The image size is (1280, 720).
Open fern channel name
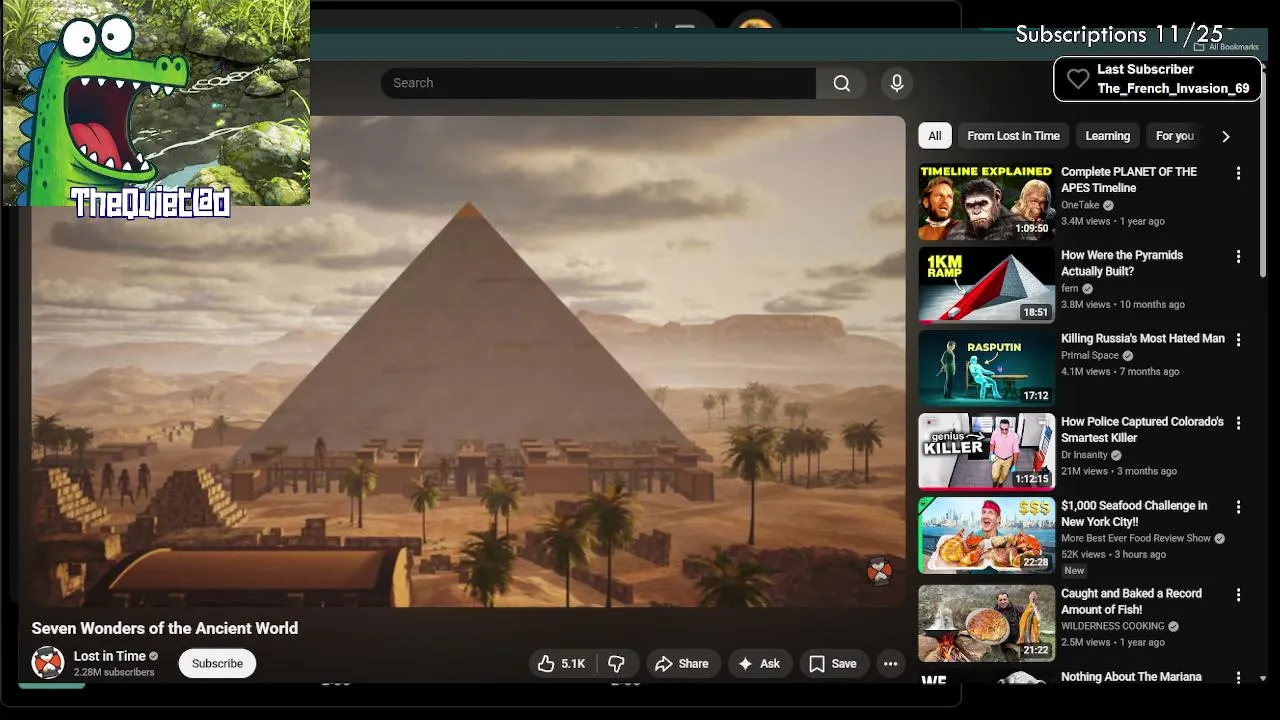tap(1070, 288)
